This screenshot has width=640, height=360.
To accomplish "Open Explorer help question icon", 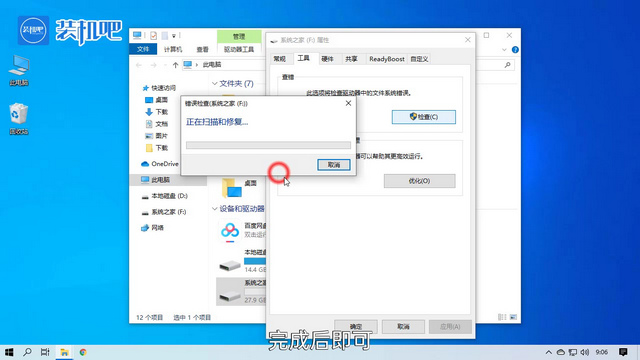I will click(x=515, y=50).
